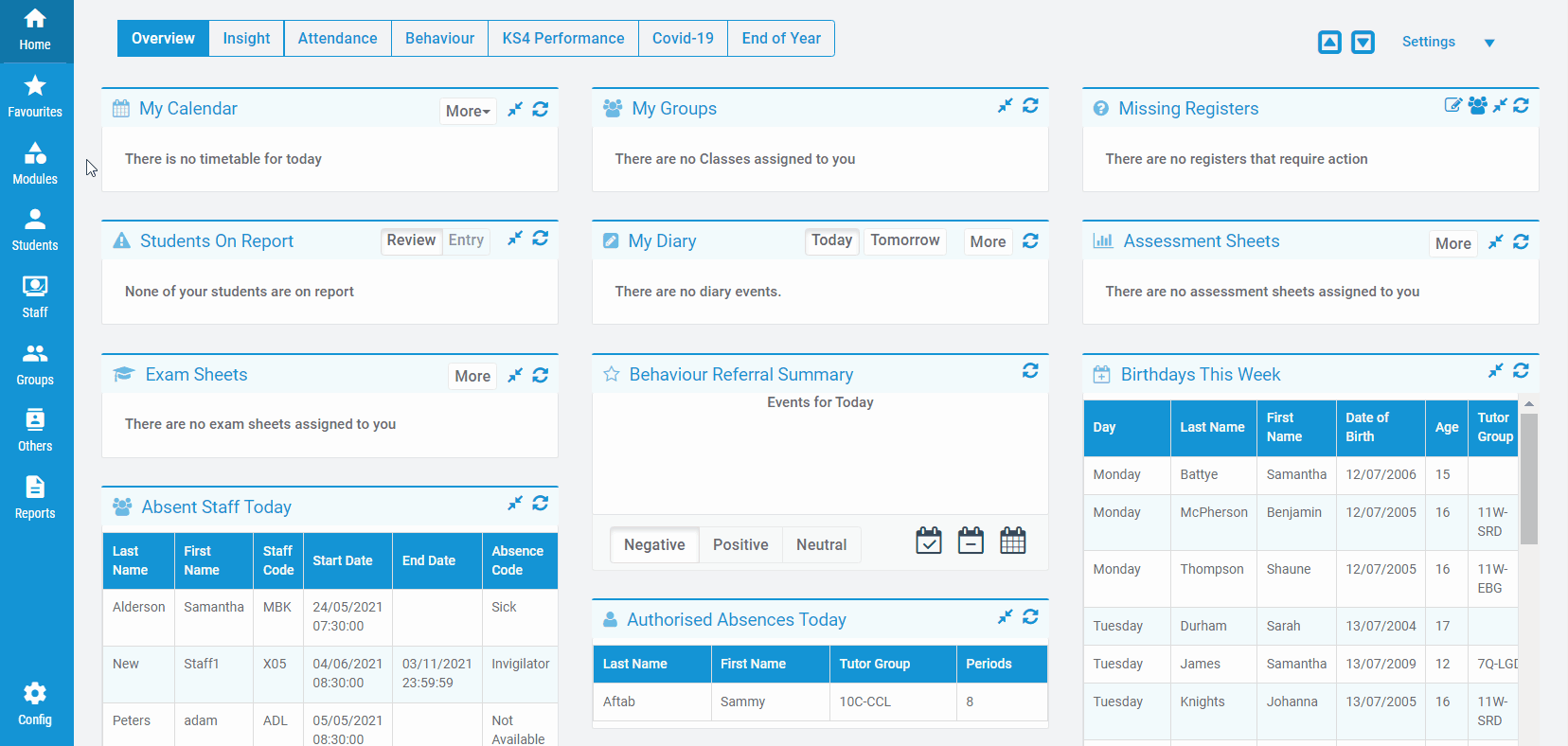
Task: Click the 10C-CCL tutor group cell
Action: click(x=893, y=702)
